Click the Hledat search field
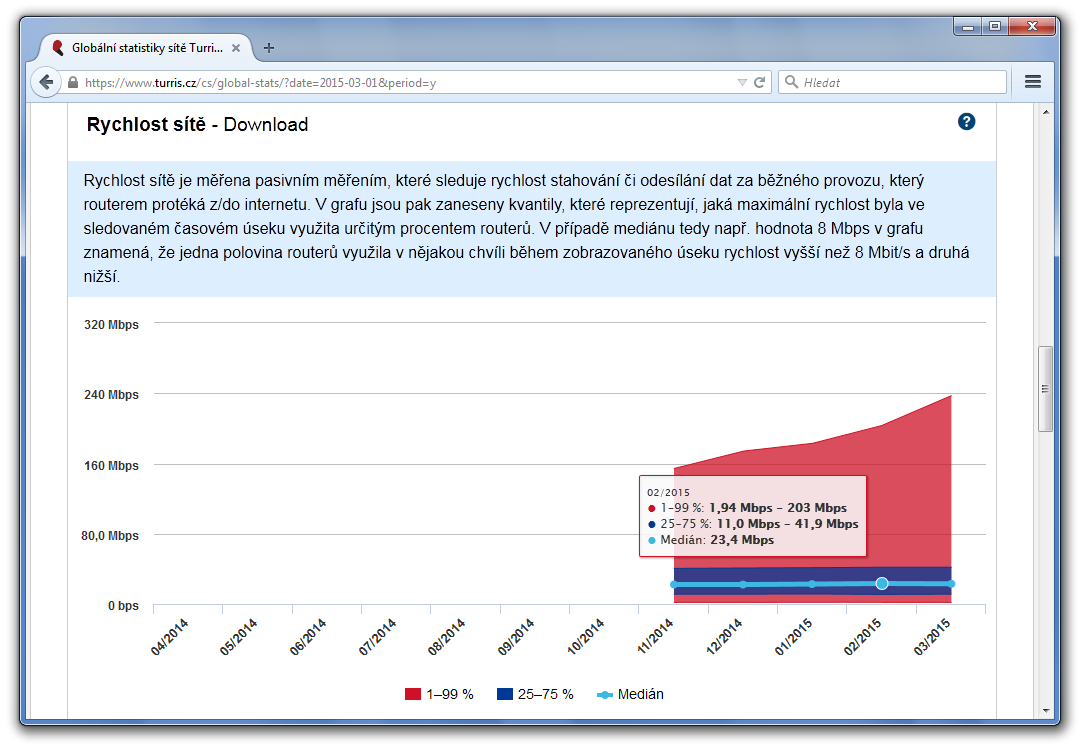The image size is (1089, 746). [x=900, y=83]
